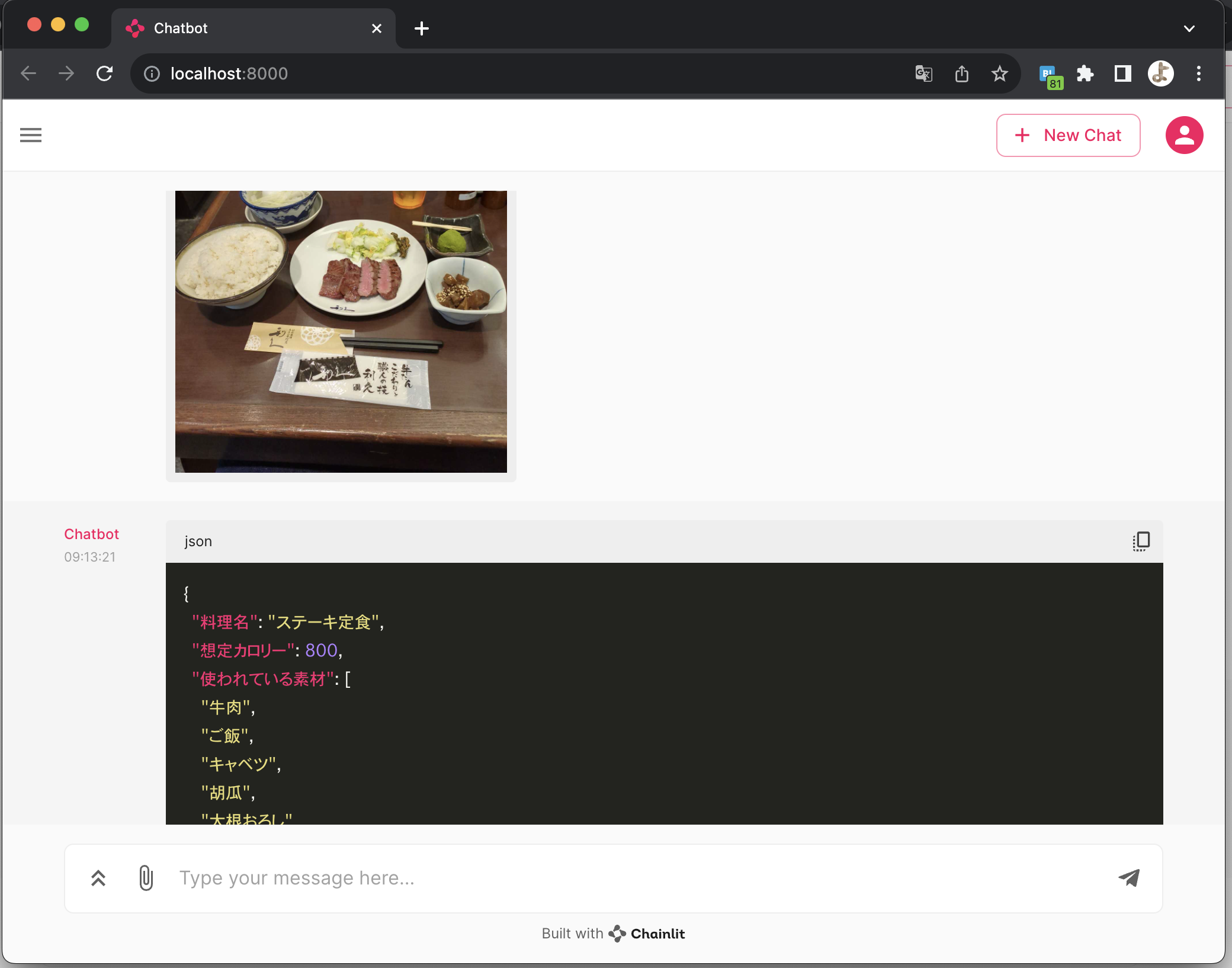
Task: Open the user avatar profile menu
Action: coord(1183,135)
